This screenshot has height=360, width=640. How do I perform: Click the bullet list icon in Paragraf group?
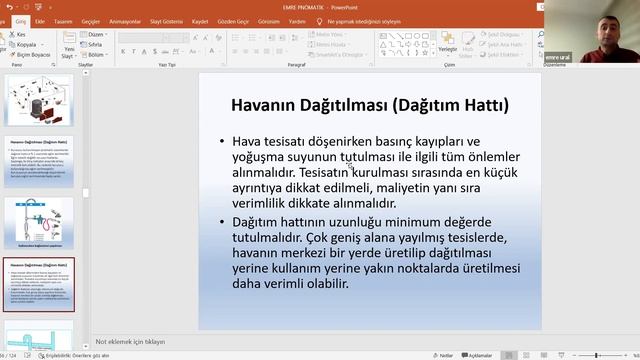pos(236,38)
